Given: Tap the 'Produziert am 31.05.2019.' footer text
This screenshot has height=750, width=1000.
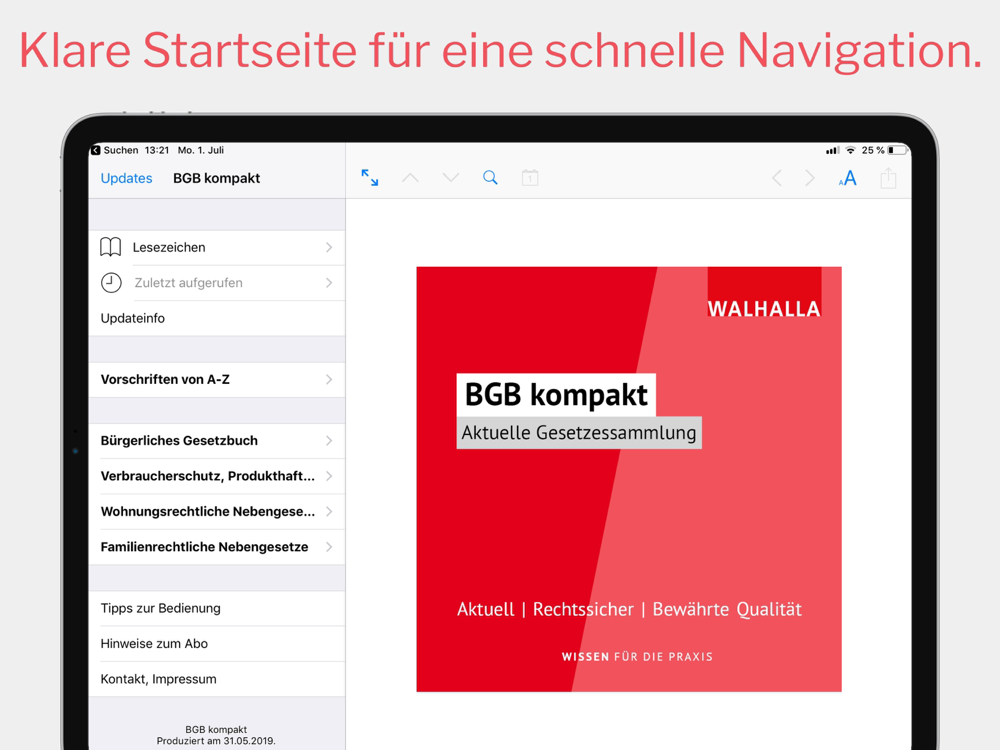Looking at the screenshot, I should pos(216,741).
